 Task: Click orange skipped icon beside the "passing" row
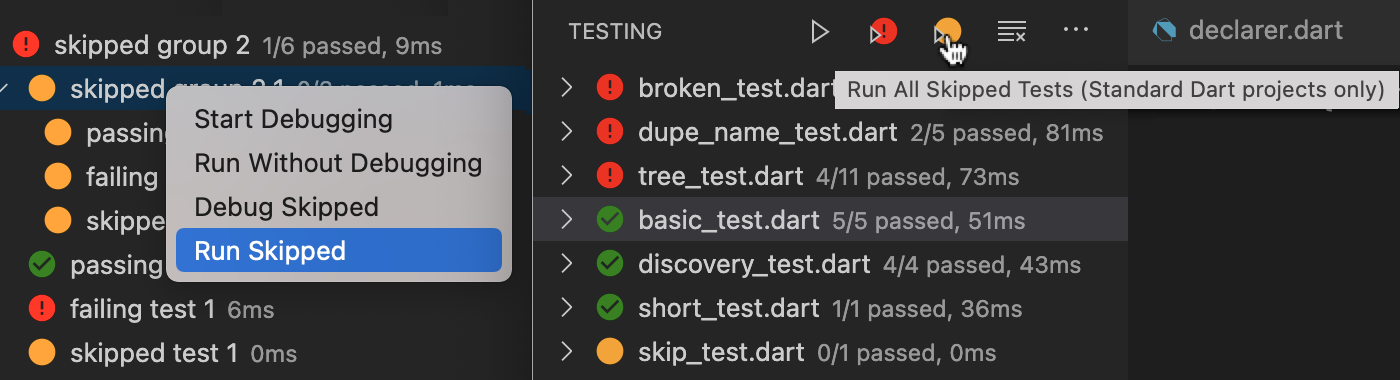click(x=58, y=133)
